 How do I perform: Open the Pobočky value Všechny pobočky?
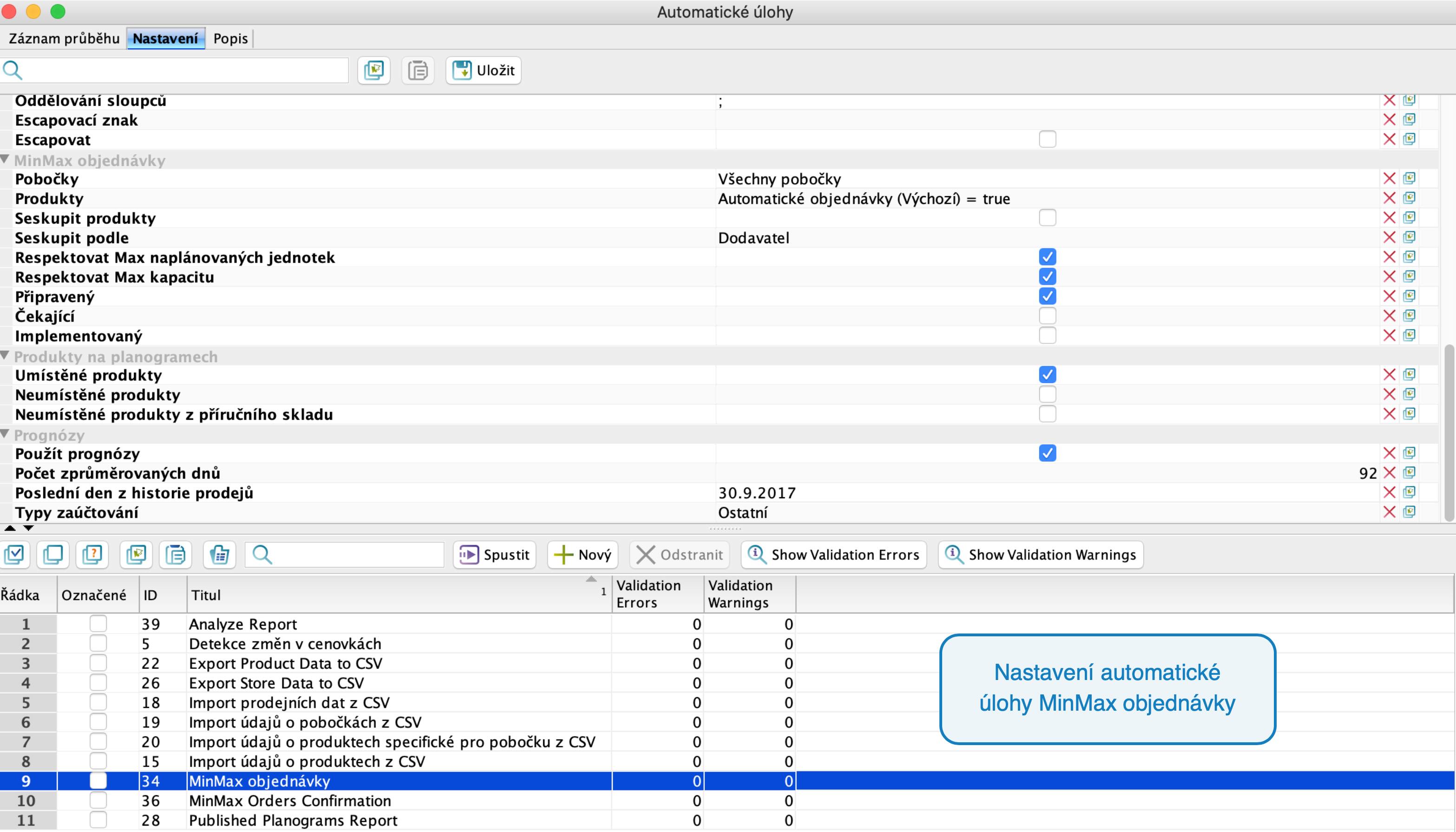click(x=780, y=179)
